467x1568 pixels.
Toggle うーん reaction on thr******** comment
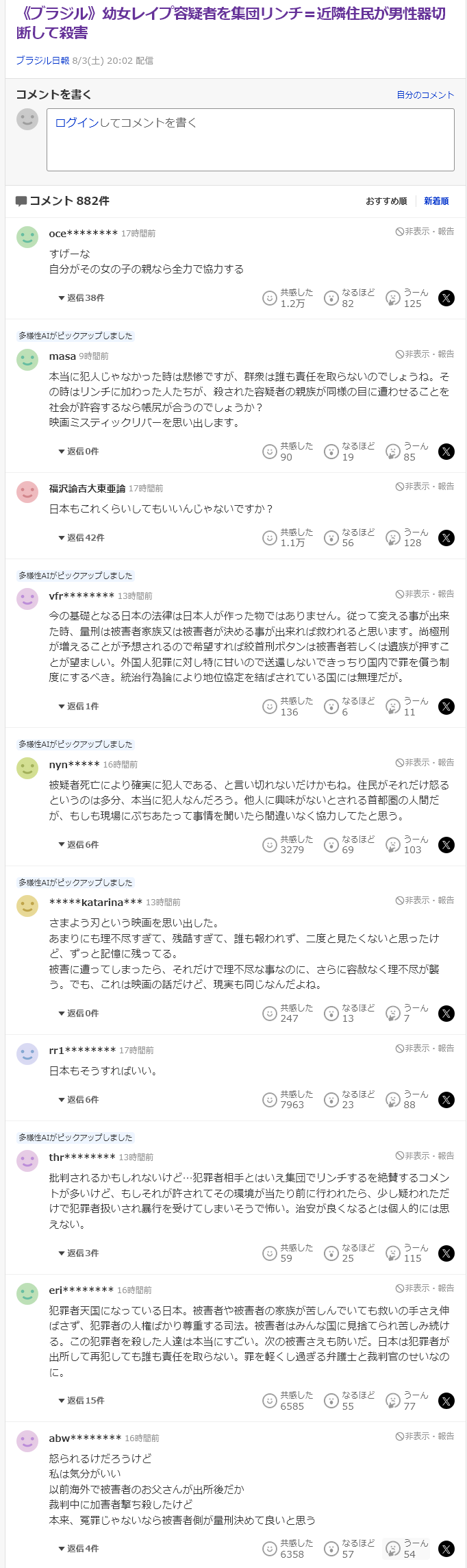pyautogui.click(x=393, y=1253)
